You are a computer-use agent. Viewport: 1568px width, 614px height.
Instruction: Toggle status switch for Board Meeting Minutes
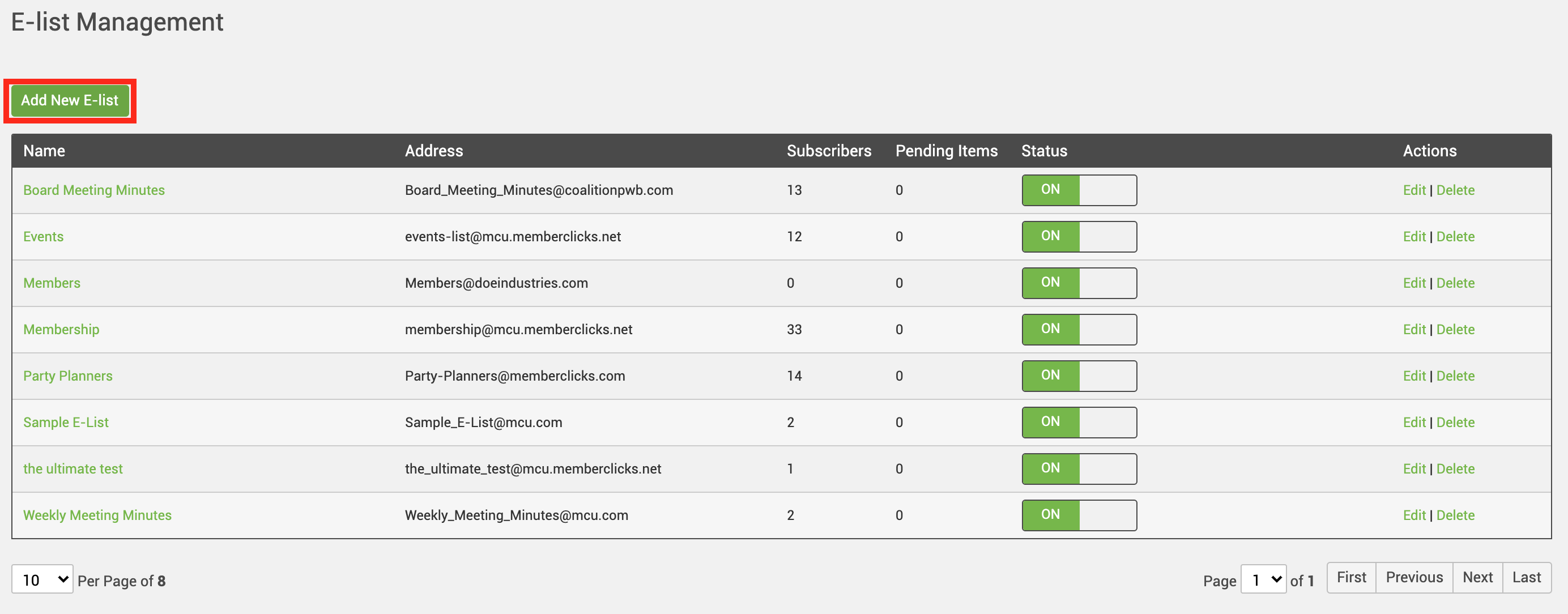(1079, 190)
